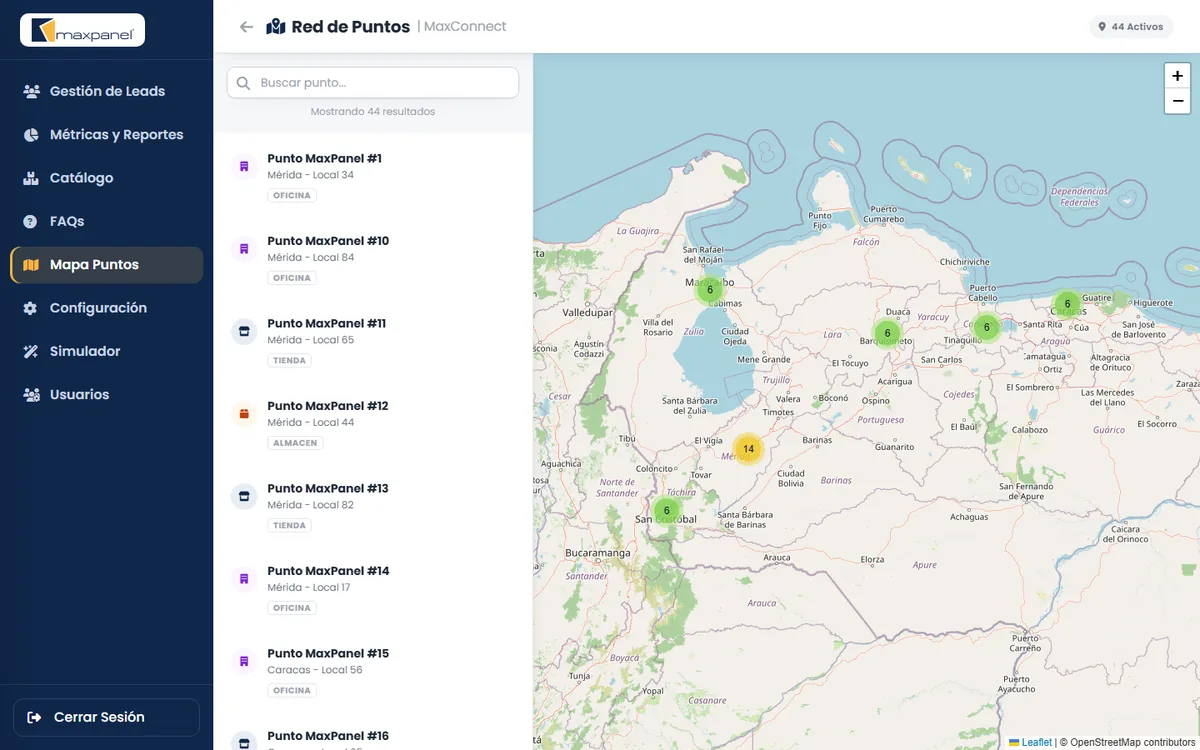The width and height of the screenshot is (1200, 750).
Task: Zoom out on the map
Action: click(x=1177, y=101)
